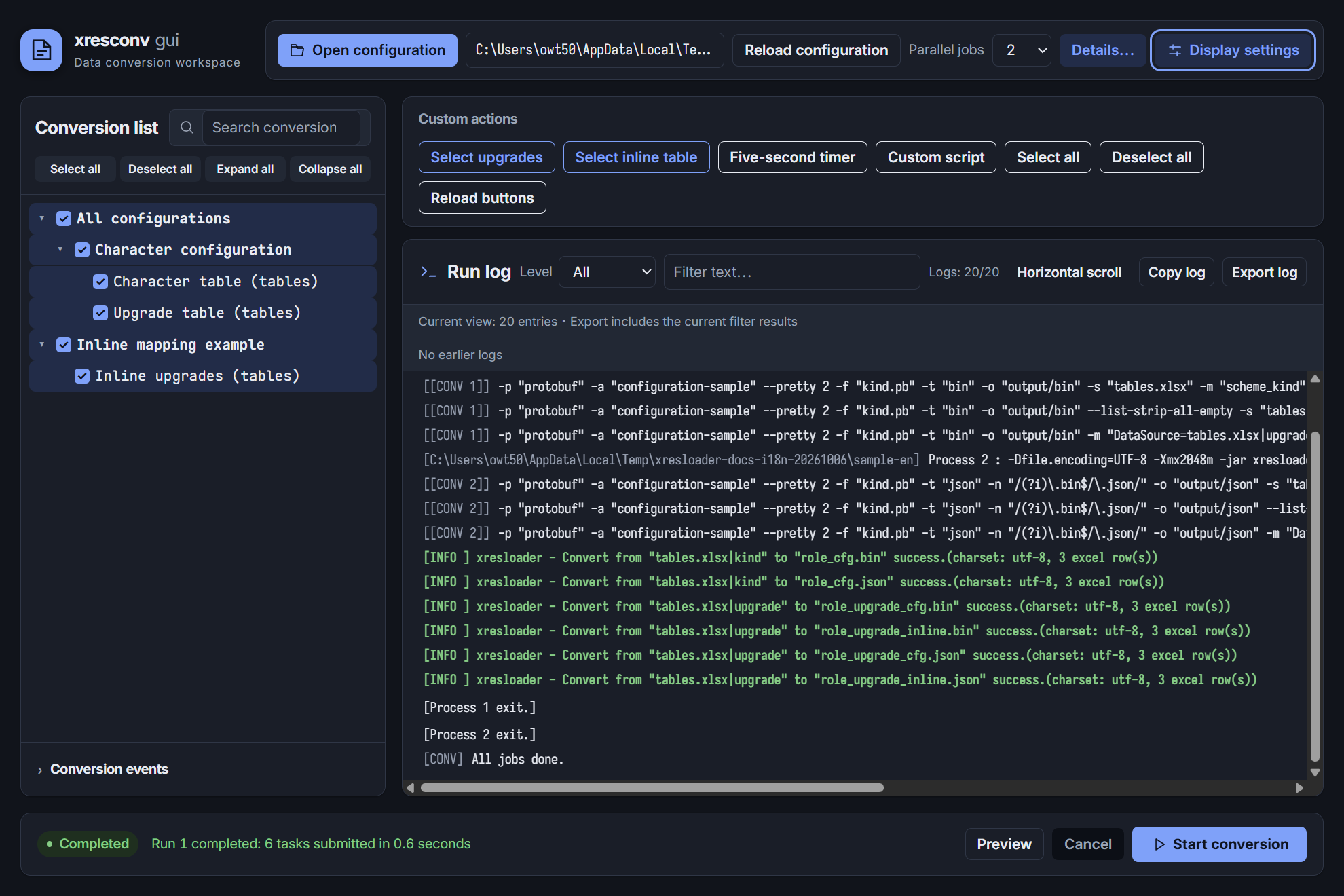Click Deselect all in Custom actions

tap(1151, 157)
